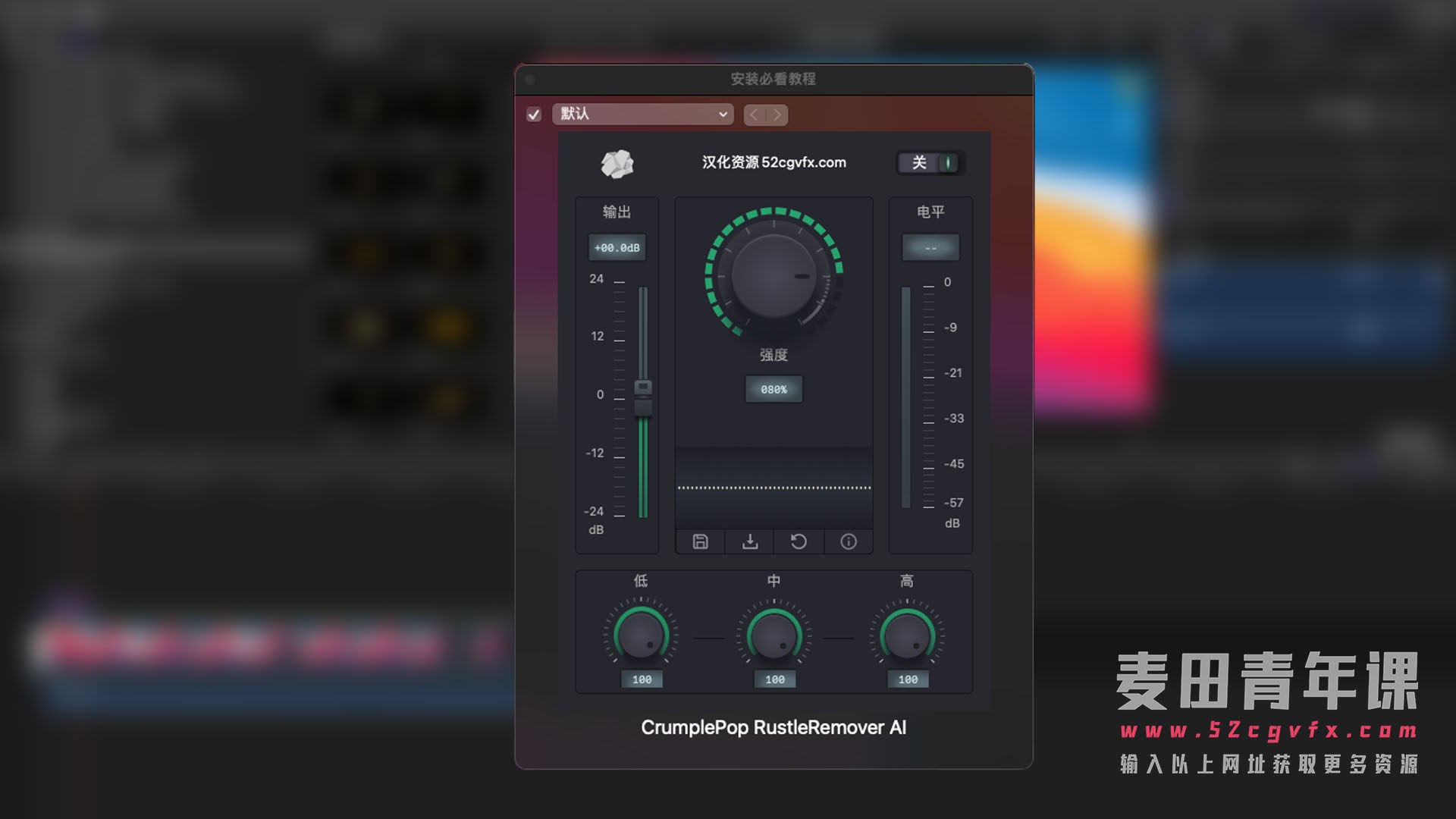Image resolution: width=1456 pixels, height=819 pixels.
Task: Click the 输出 output gain slider handle
Action: (642, 398)
